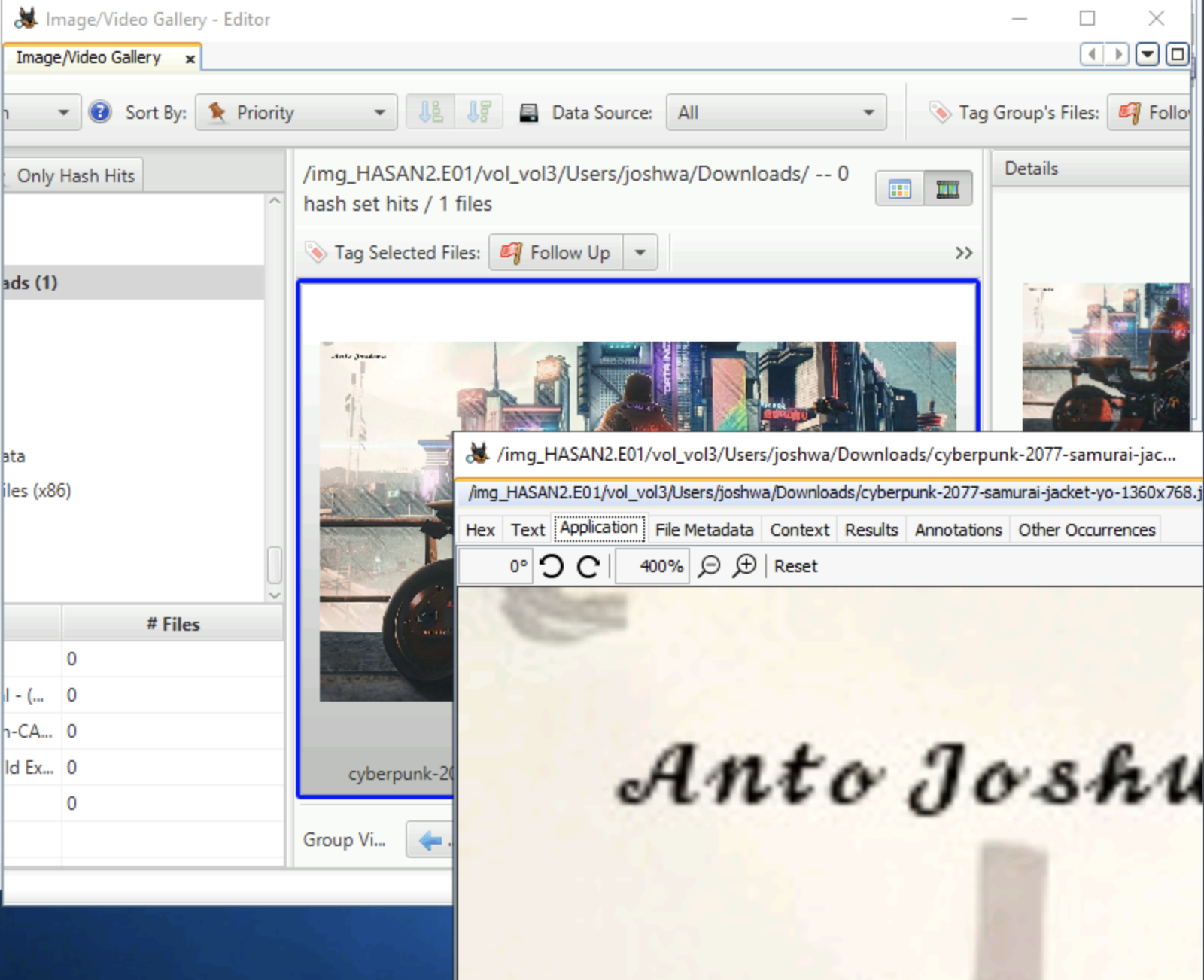Open the Data Source All dropdown
The height and width of the screenshot is (980, 1204).
(x=776, y=112)
